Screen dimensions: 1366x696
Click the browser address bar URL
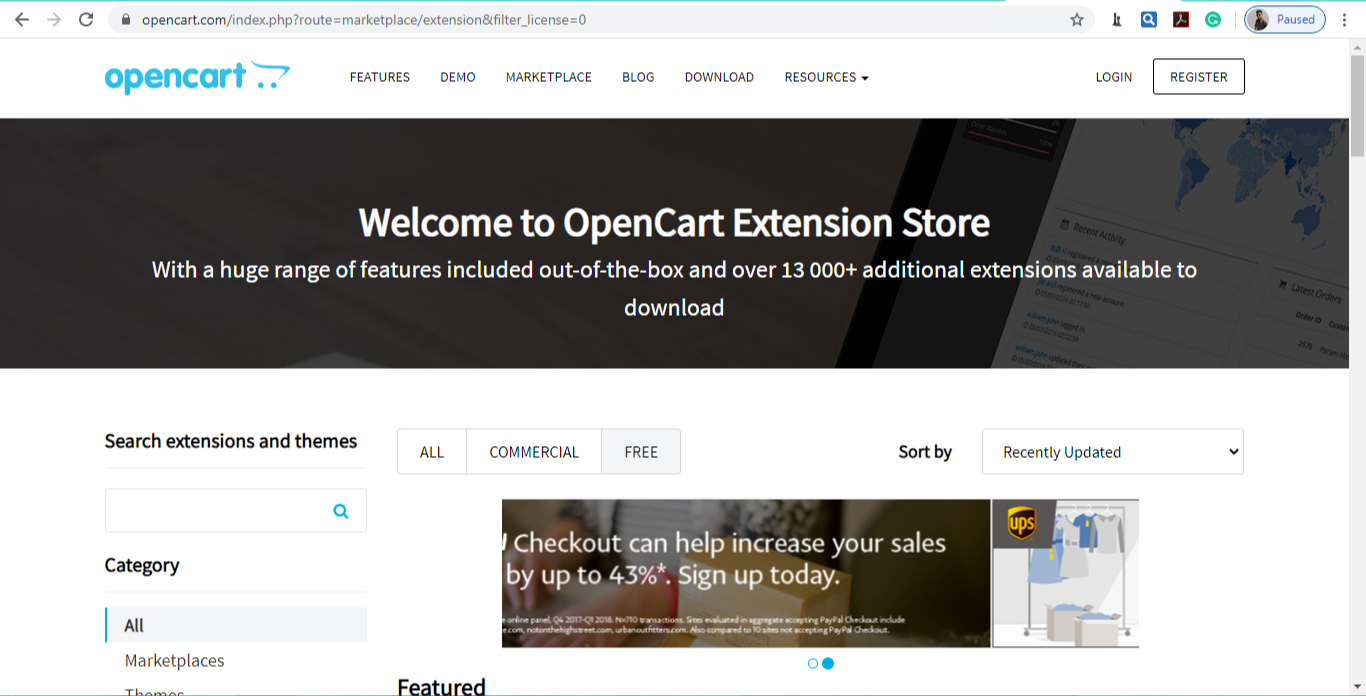(x=364, y=20)
